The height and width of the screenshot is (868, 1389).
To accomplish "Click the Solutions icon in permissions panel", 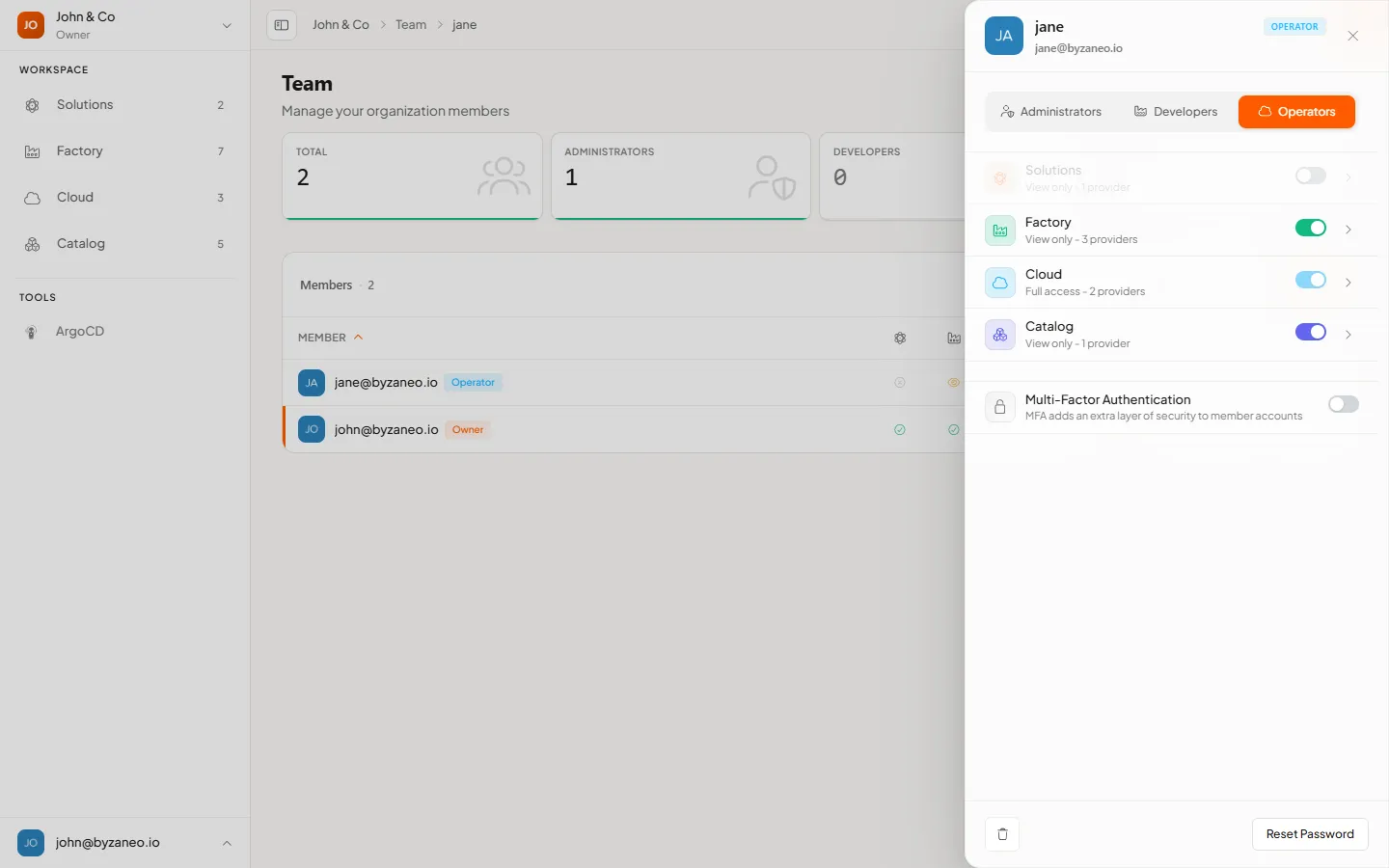I will (x=1000, y=178).
